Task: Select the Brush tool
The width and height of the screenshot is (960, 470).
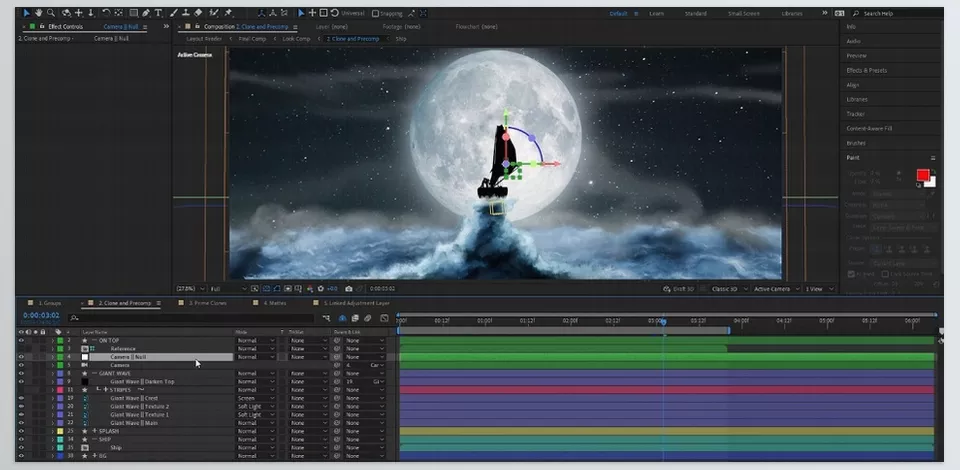Action: [174, 13]
